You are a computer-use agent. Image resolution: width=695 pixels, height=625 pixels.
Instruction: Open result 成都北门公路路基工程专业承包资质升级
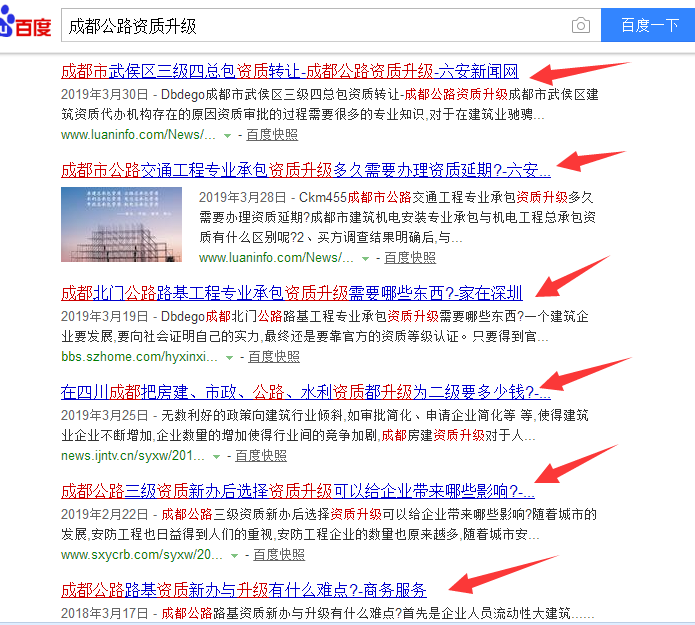click(292, 293)
